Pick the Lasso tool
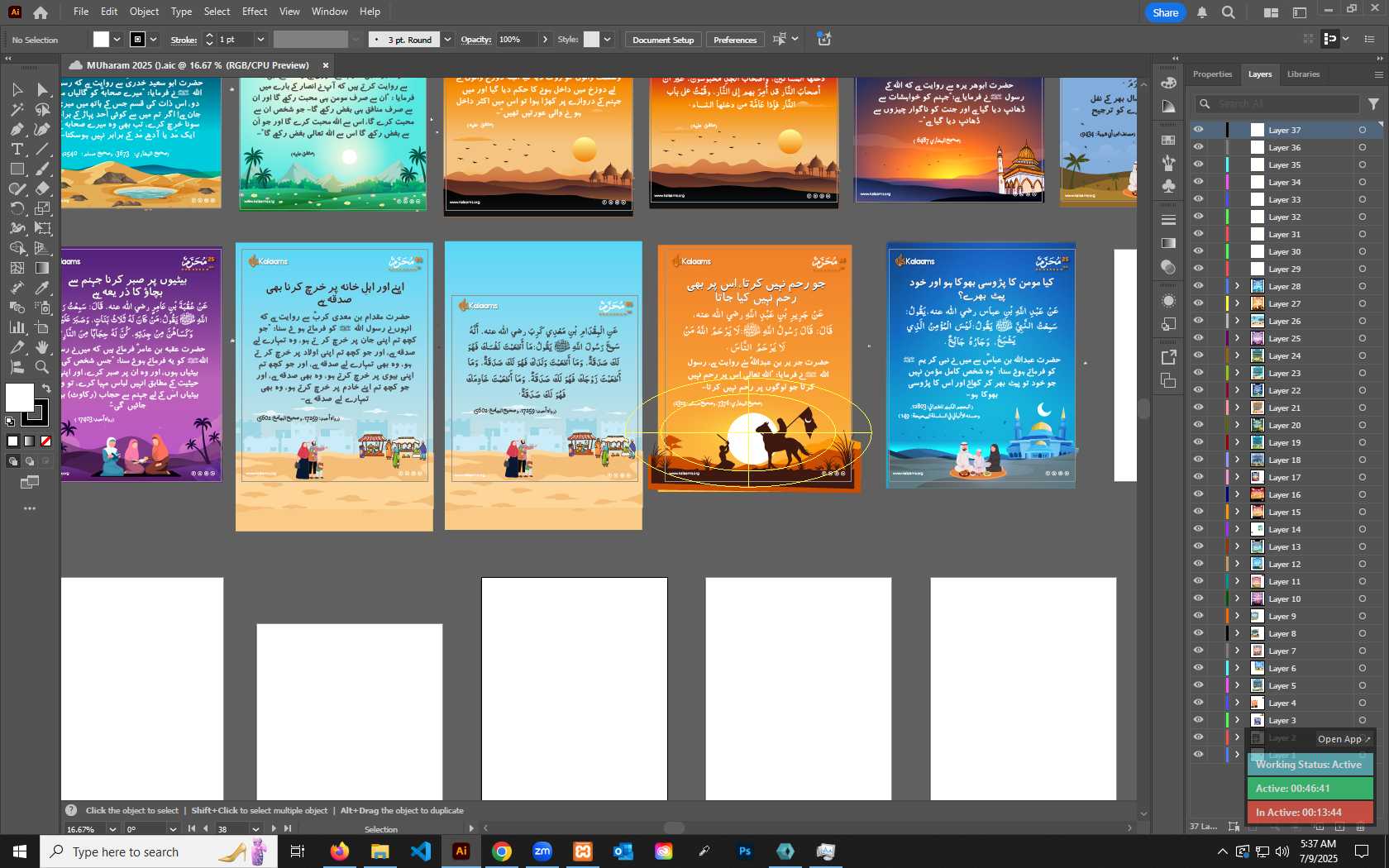Screen dimensions: 1389x868 [x=43, y=109]
